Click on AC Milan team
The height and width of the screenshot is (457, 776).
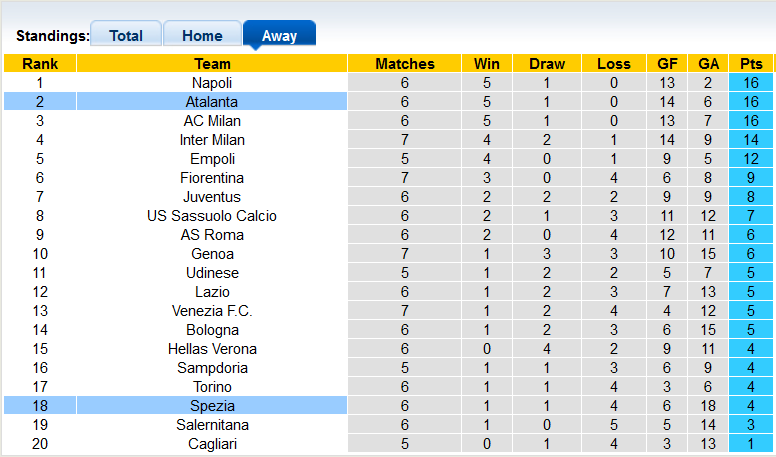[212, 121]
